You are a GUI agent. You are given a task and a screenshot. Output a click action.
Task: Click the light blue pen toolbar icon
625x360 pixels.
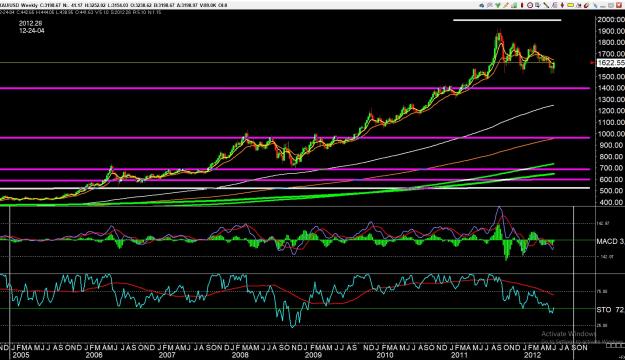tap(595, 5)
